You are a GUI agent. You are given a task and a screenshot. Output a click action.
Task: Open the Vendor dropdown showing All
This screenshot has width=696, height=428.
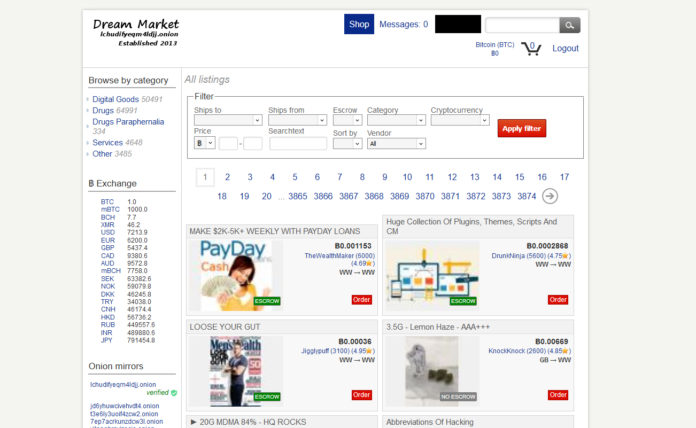click(x=396, y=144)
